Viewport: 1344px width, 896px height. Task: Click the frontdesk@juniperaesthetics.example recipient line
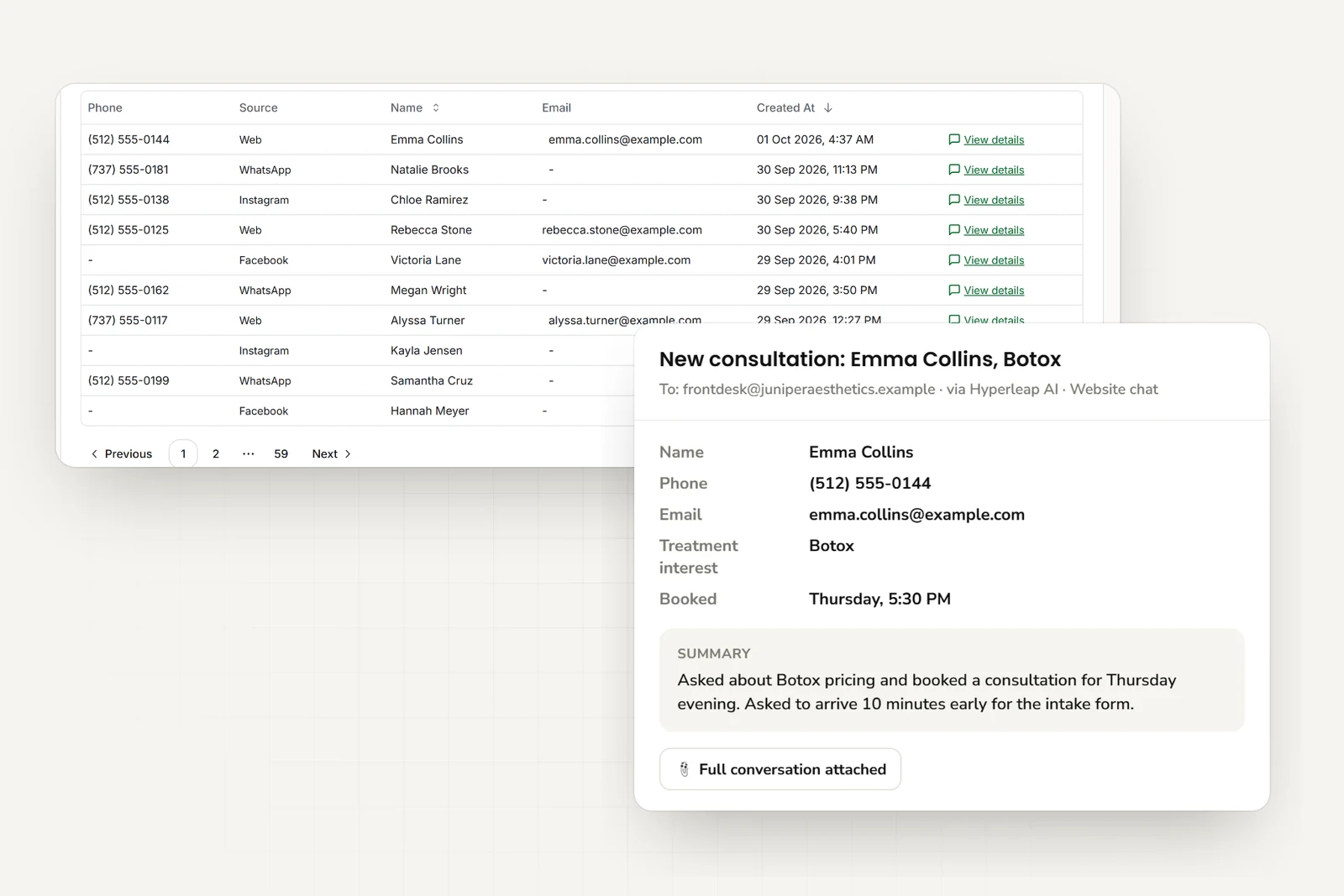pyautogui.click(x=909, y=390)
